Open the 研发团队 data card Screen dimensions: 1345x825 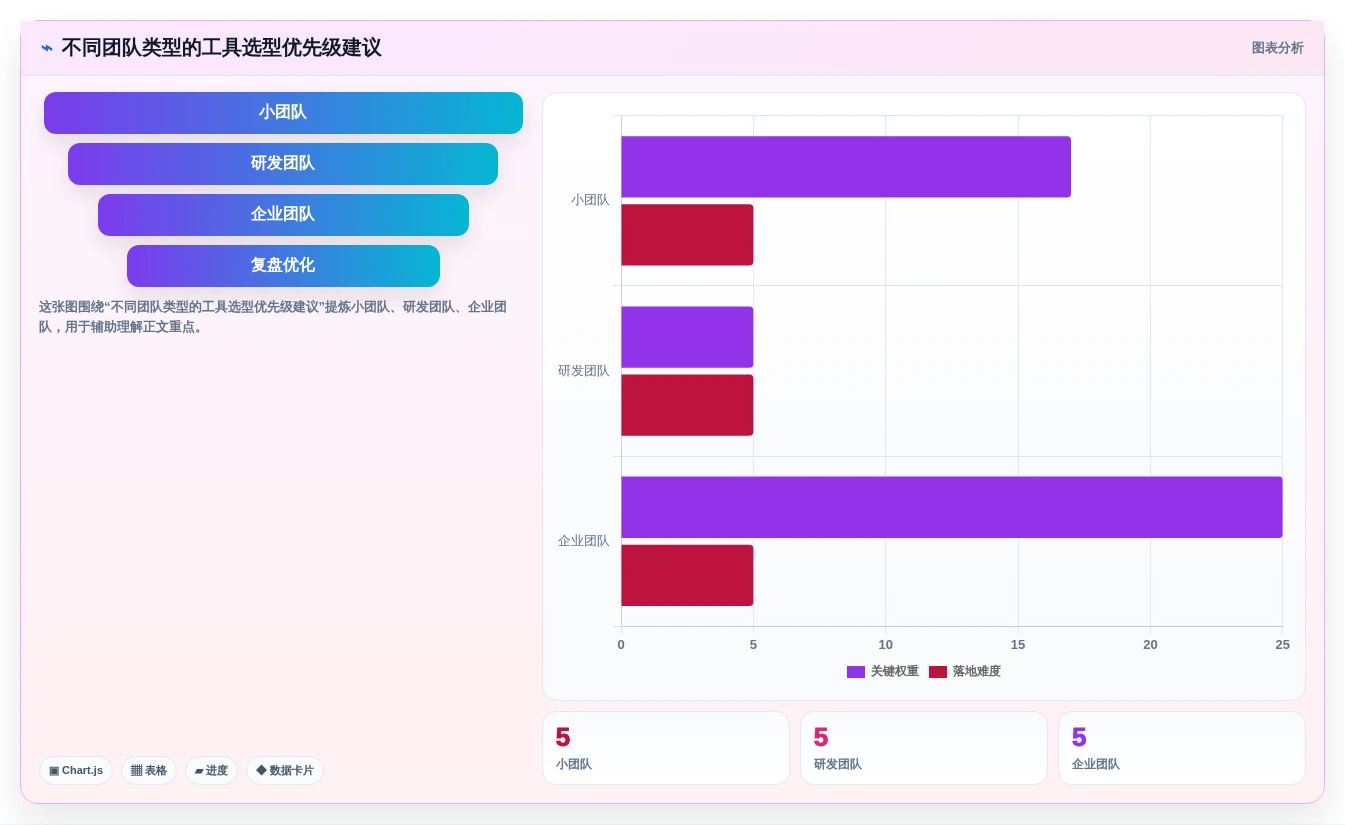pyautogui.click(x=924, y=748)
